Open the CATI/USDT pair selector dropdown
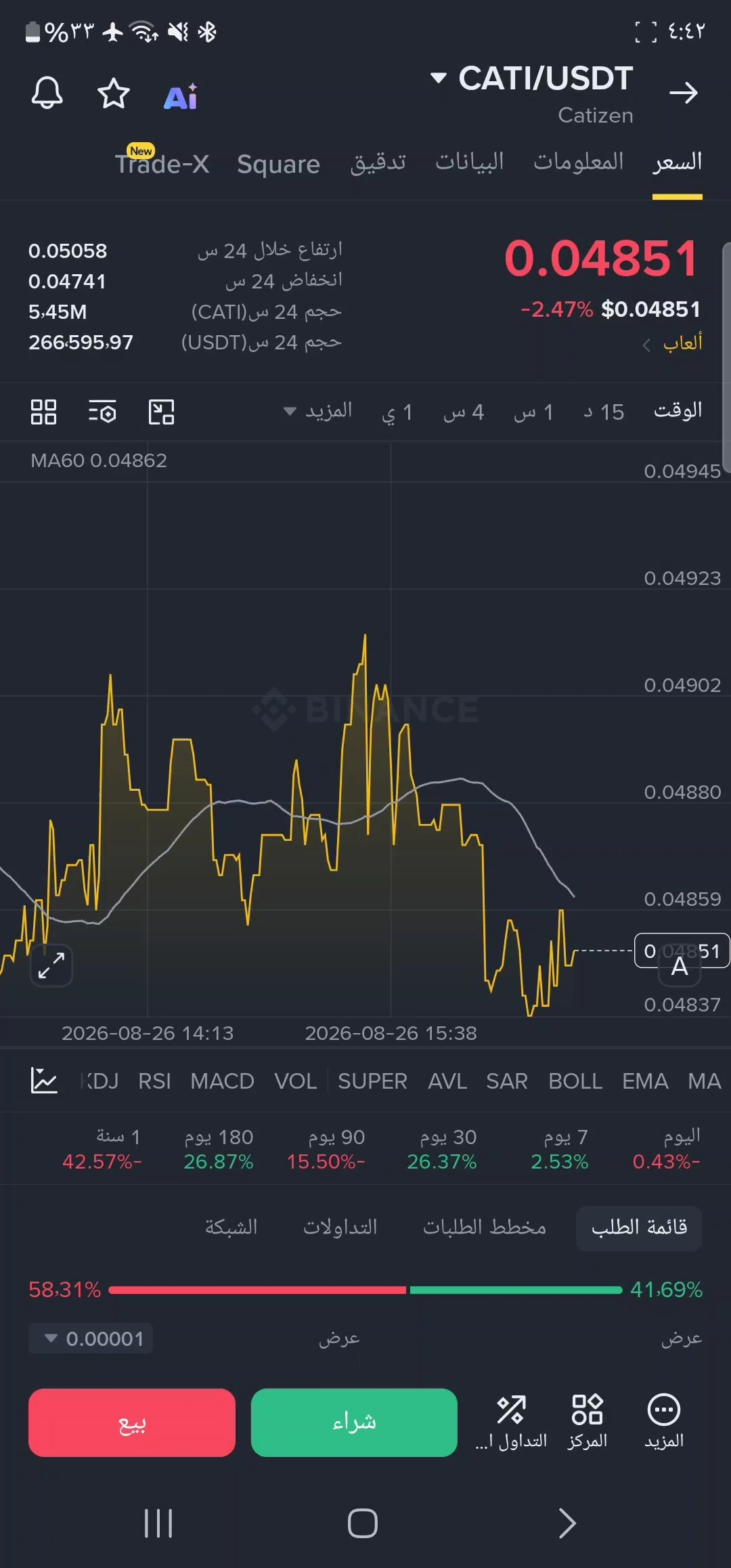The image size is (731, 1568). click(532, 79)
